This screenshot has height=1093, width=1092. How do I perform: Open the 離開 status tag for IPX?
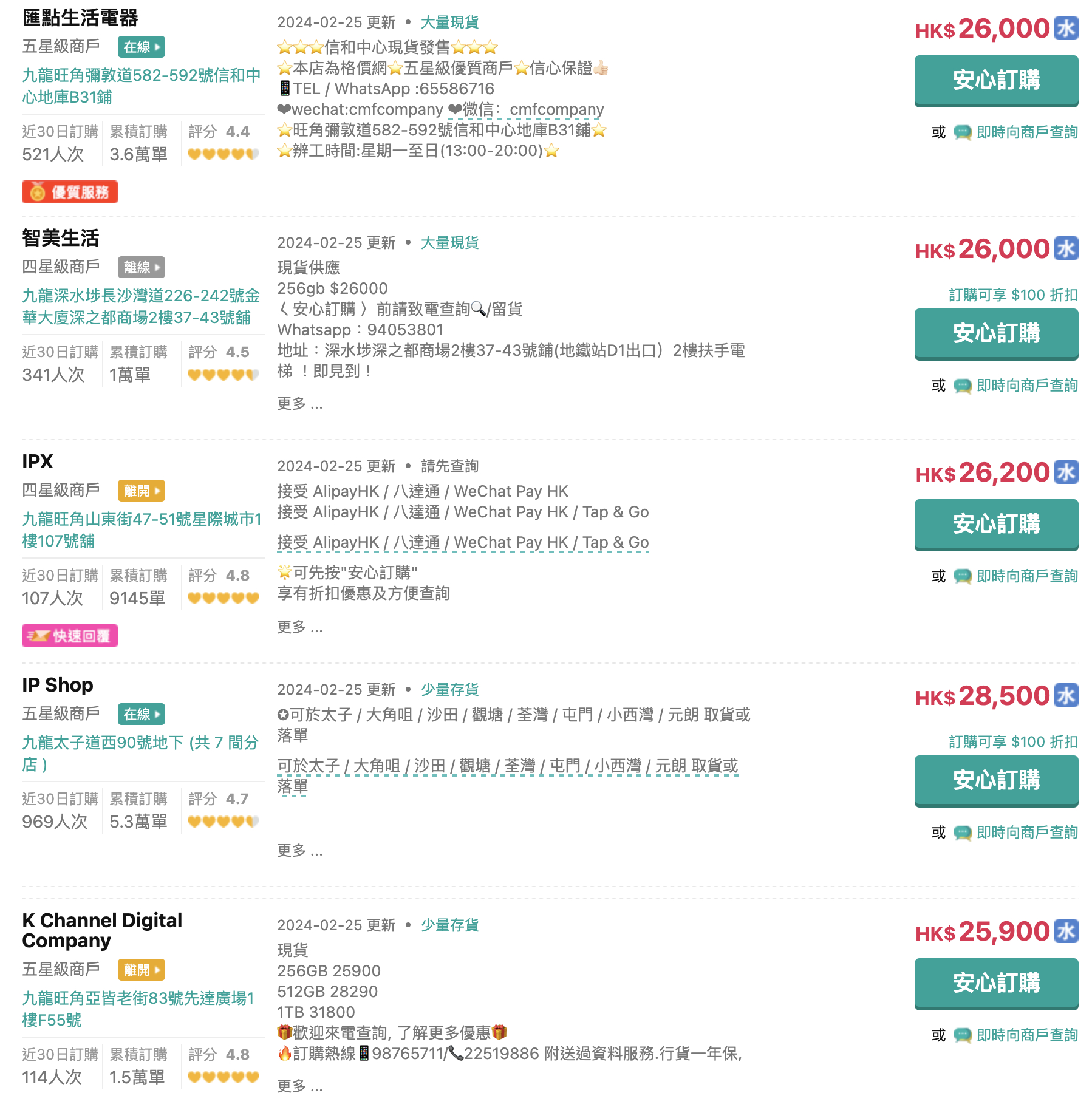(x=142, y=491)
